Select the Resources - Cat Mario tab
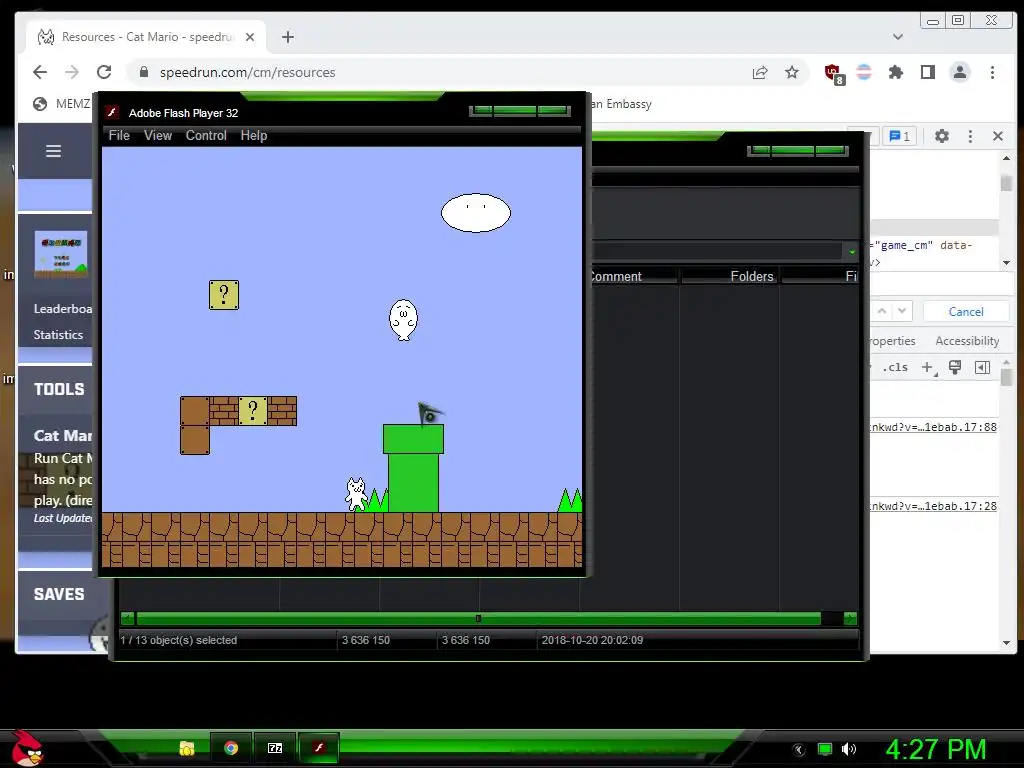Image resolution: width=1024 pixels, height=768 pixels. (146, 37)
